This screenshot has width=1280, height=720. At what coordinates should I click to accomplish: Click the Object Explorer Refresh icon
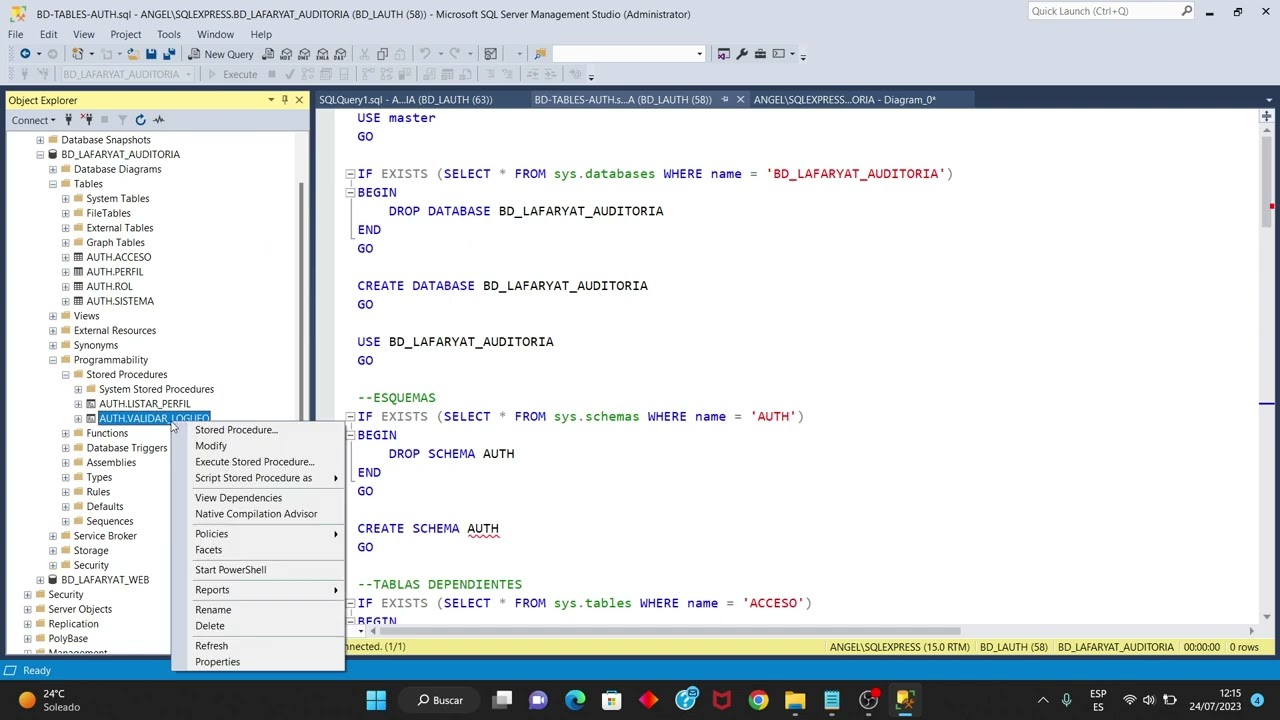tap(140, 120)
